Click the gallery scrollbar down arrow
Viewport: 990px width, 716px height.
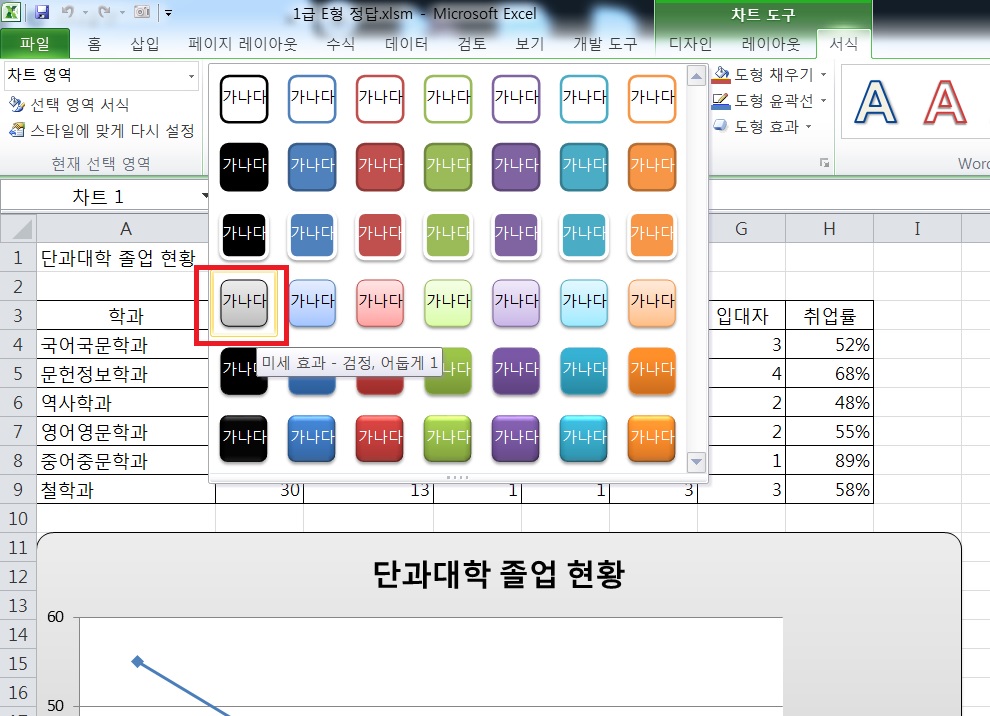point(697,462)
